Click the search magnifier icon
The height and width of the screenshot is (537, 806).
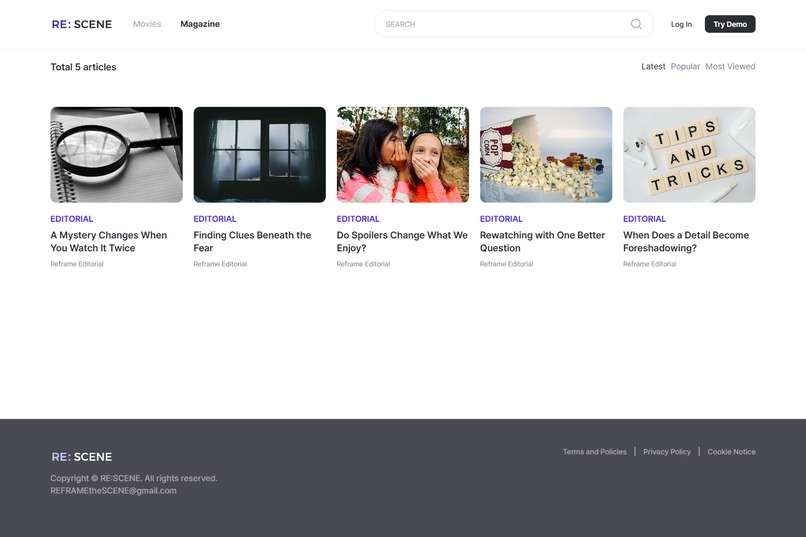coord(636,24)
